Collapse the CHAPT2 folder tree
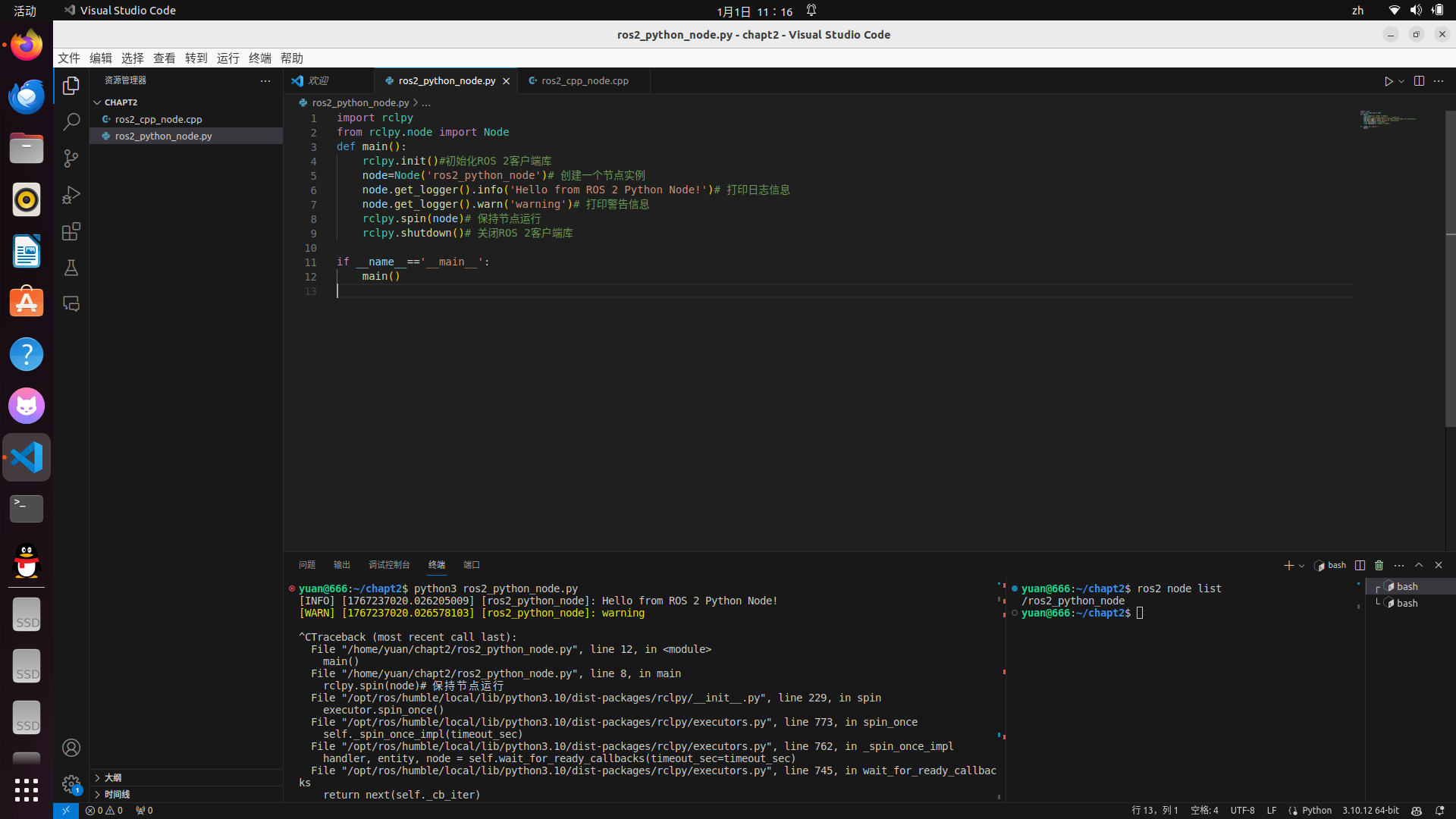 point(97,102)
